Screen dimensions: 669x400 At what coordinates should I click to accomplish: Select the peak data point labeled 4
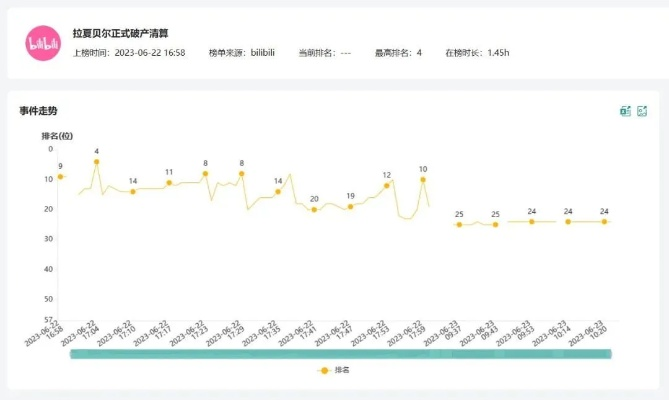[x=96, y=162]
